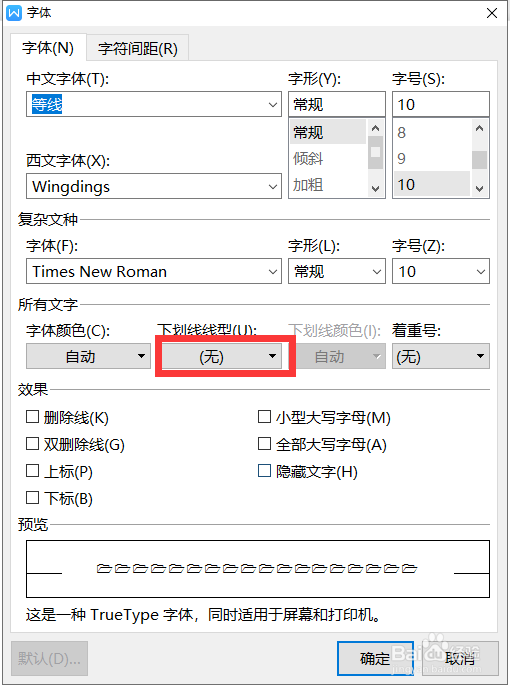
Task: Click up arrow of 字形 list scrollbar
Action: point(375,128)
